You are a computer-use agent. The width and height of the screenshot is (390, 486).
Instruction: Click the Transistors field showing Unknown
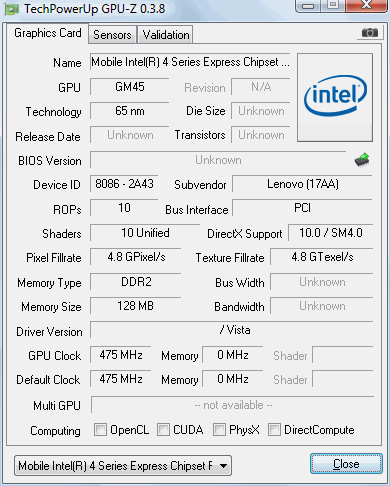261,135
